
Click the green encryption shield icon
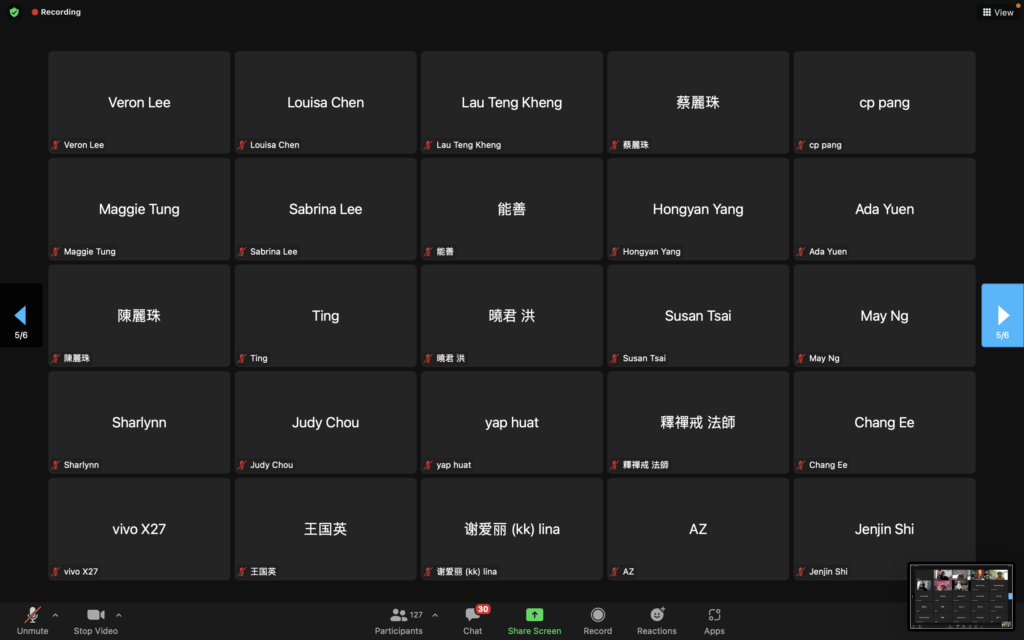[14, 12]
